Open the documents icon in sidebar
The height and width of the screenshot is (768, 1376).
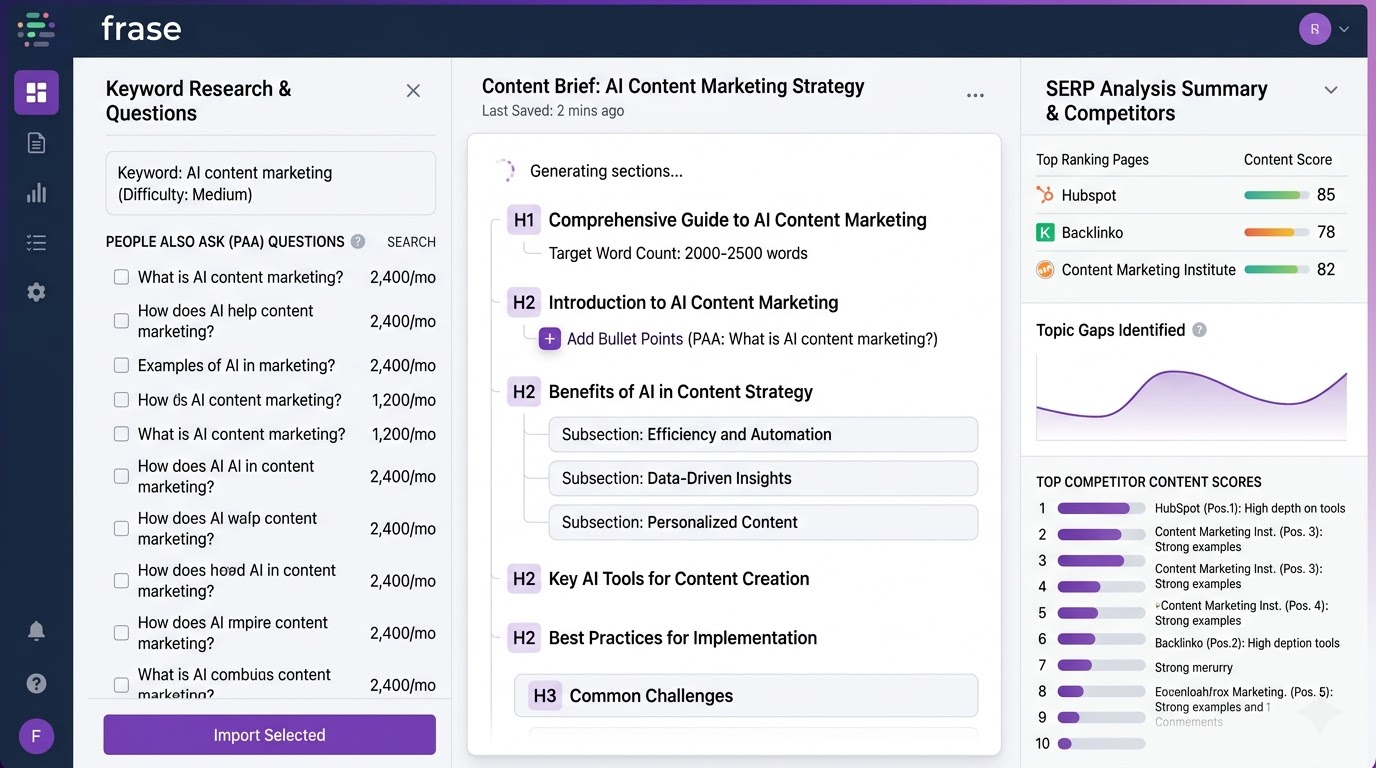tap(36, 143)
